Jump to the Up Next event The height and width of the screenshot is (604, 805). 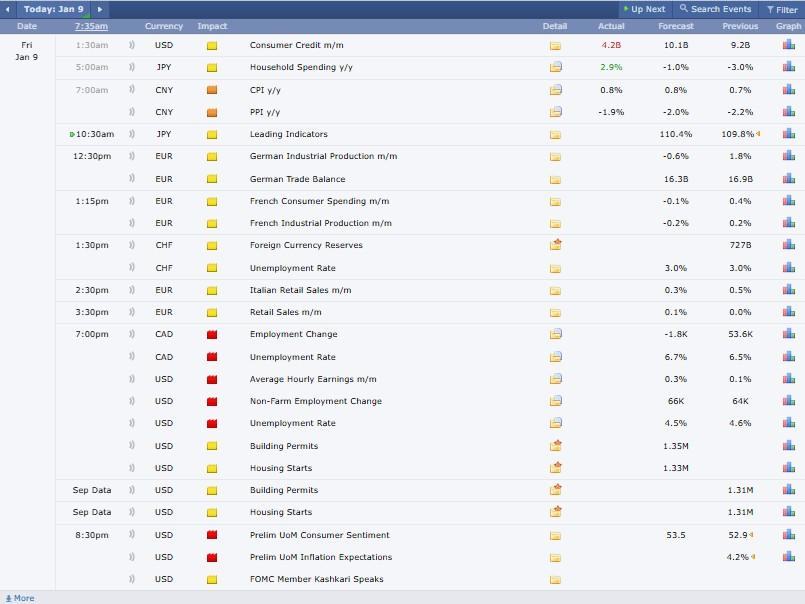point(643,9)
